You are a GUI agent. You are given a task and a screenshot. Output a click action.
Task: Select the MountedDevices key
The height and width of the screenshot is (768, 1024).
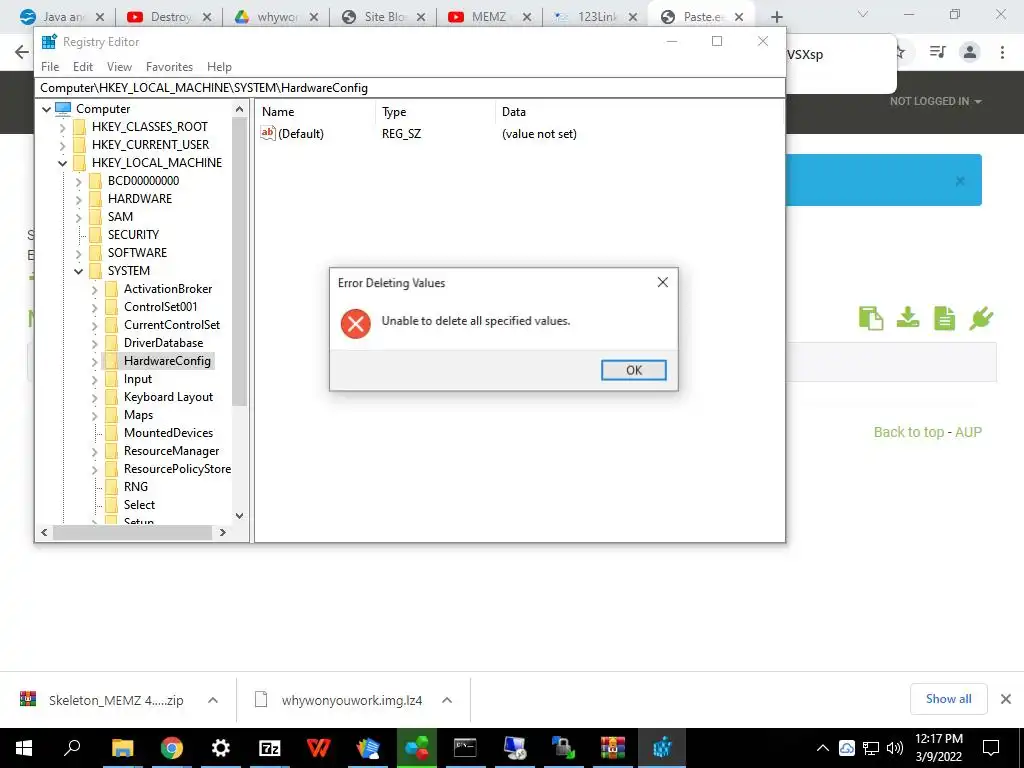point(168,433)
